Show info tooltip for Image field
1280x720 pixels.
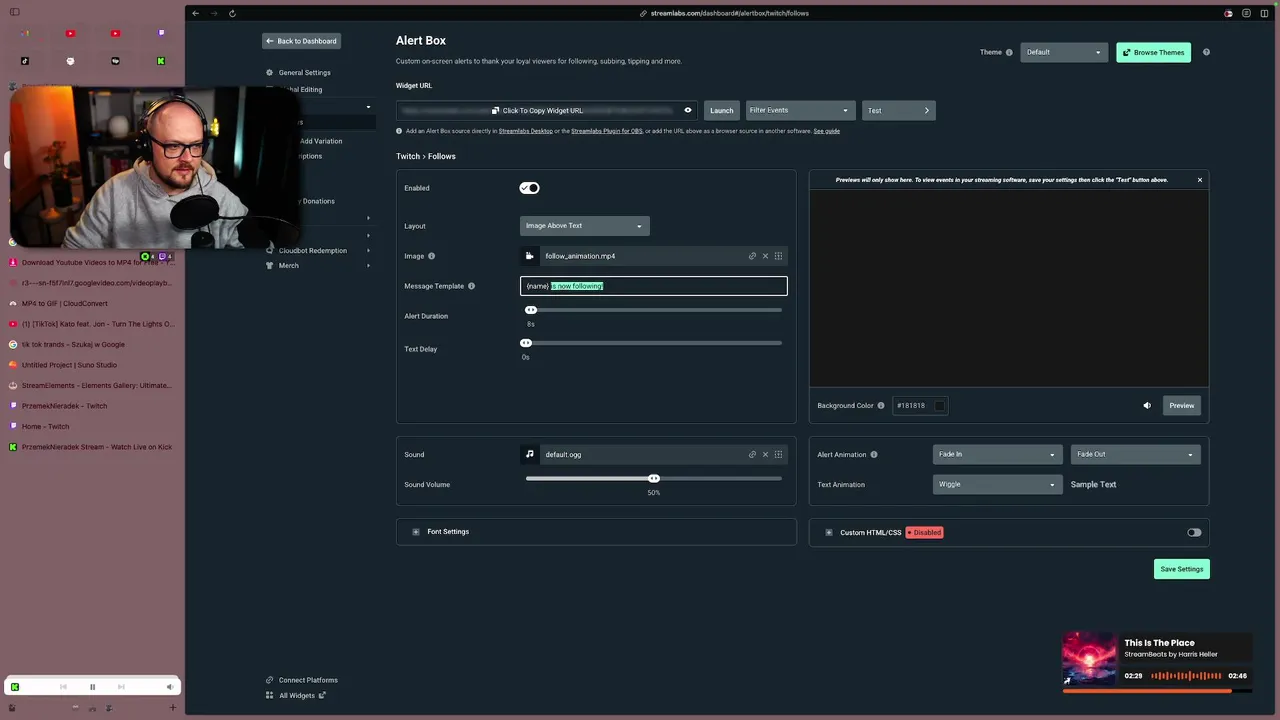coord(432,256)
